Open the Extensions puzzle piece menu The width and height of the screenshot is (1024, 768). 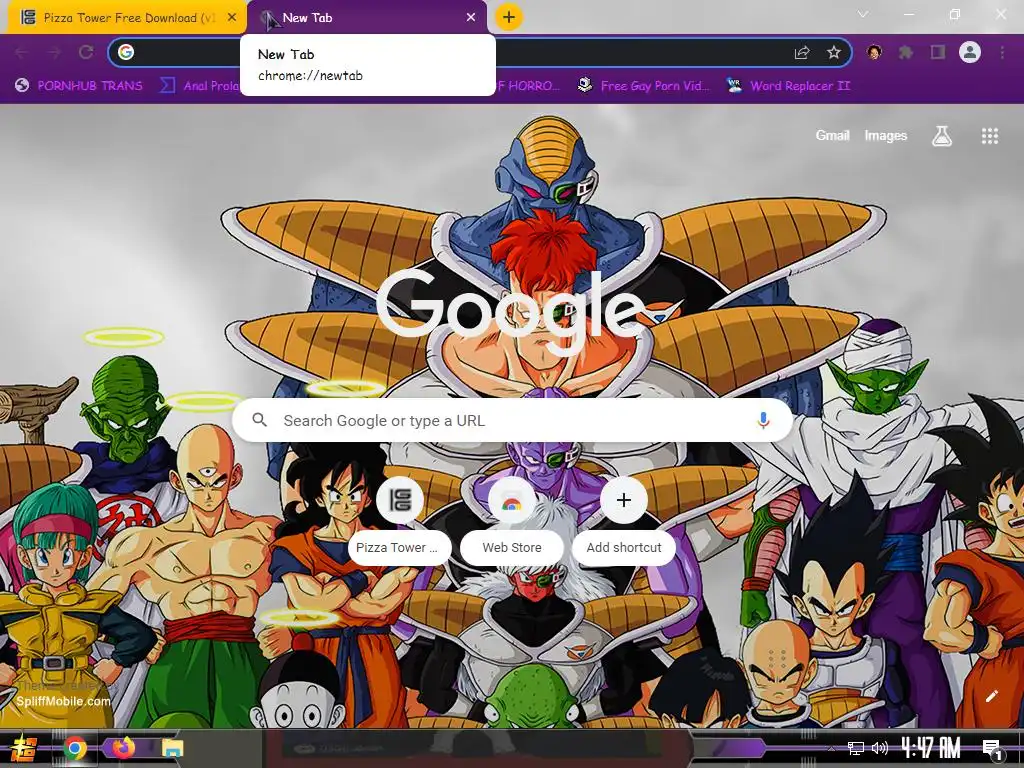click(x=906, y=52)
